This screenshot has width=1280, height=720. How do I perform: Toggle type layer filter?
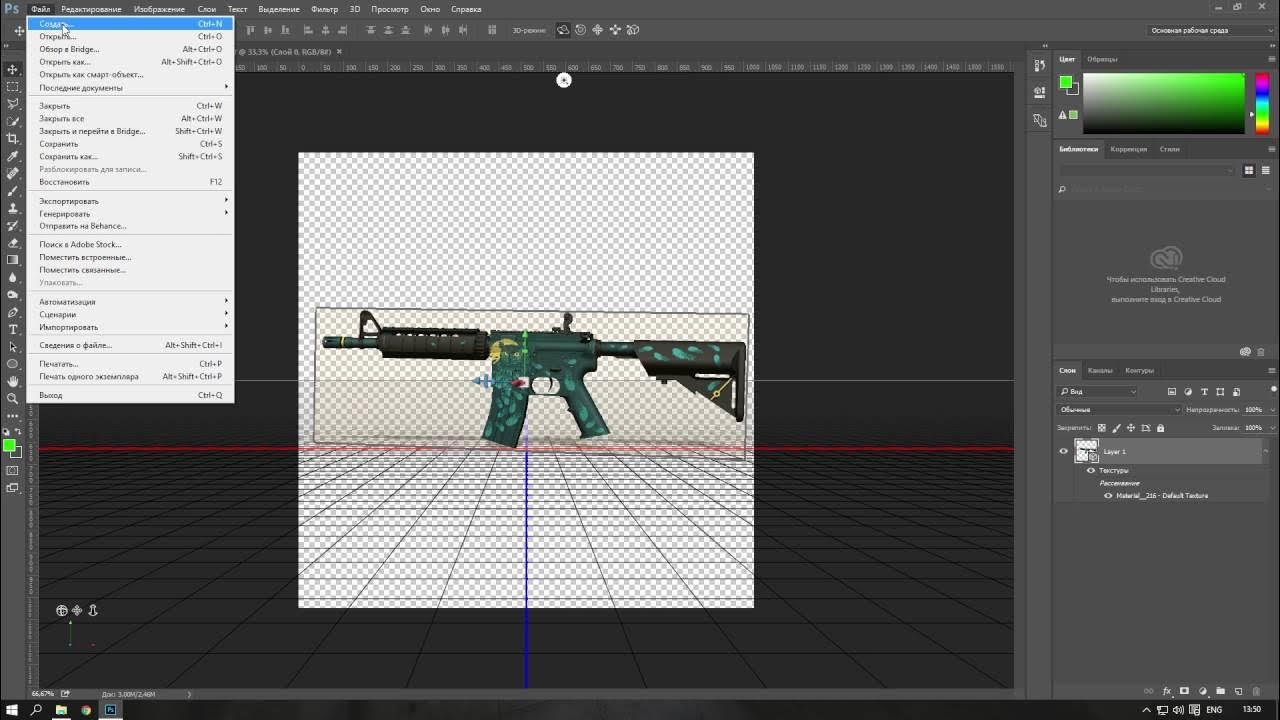(x=1204, y=392)
